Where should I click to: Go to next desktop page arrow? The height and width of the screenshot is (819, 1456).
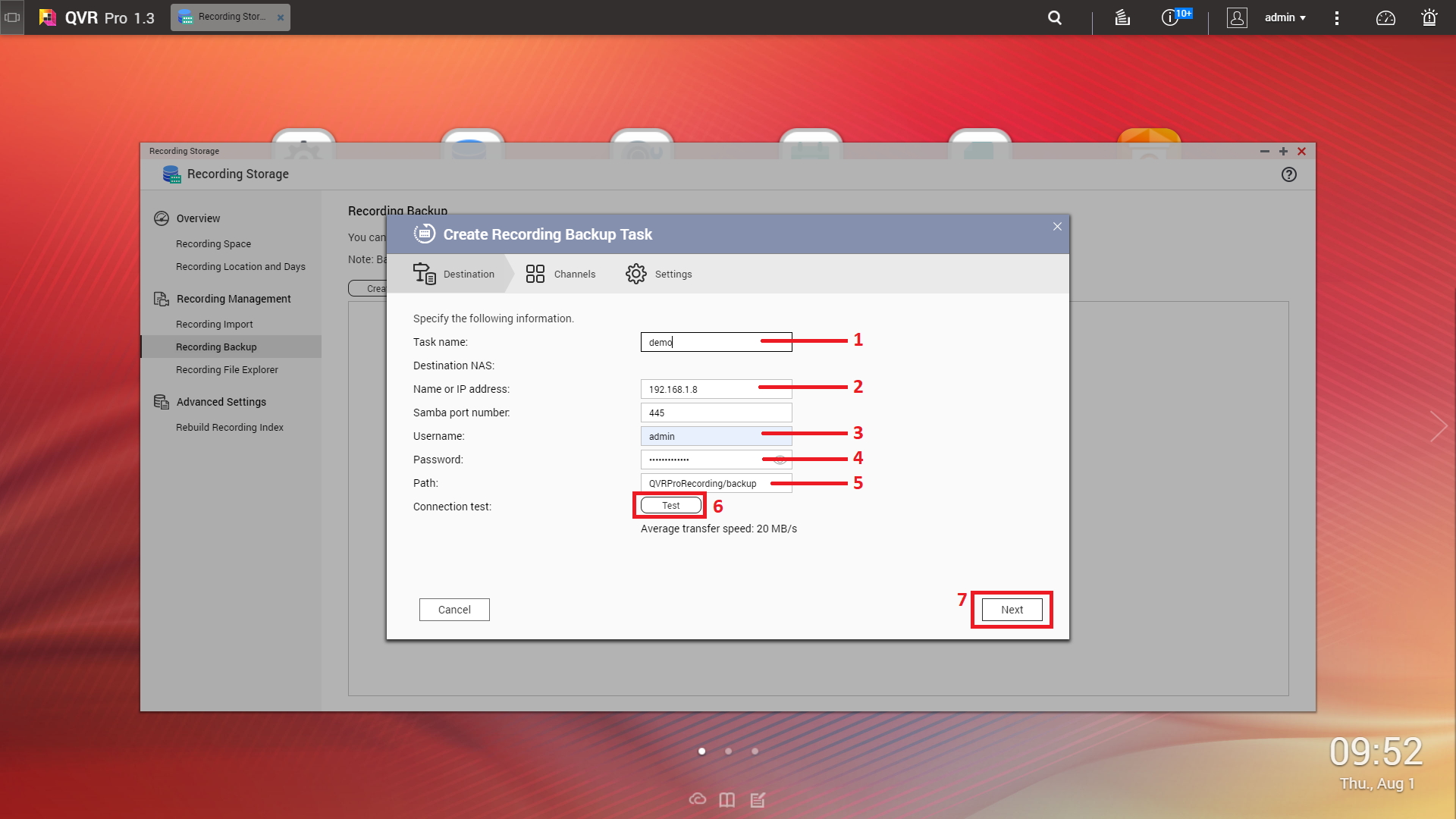coord(1438,426)
